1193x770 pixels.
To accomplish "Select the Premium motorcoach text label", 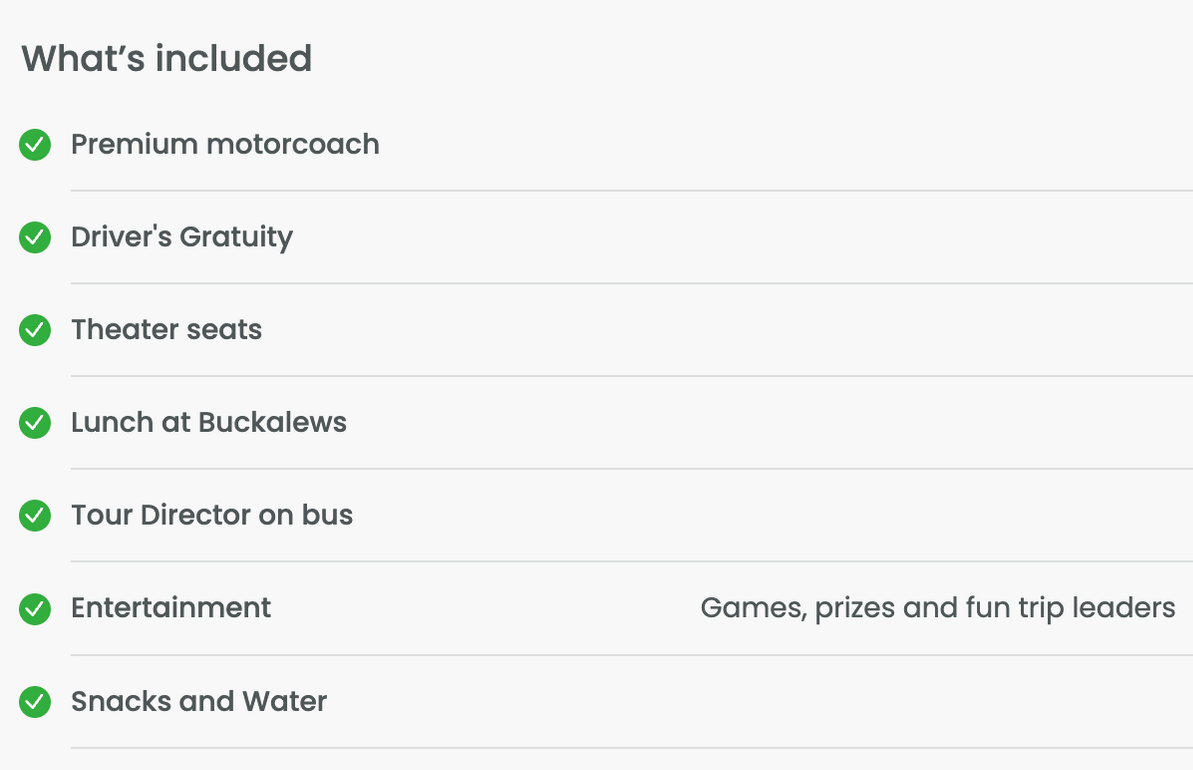I will click(225, 145).
